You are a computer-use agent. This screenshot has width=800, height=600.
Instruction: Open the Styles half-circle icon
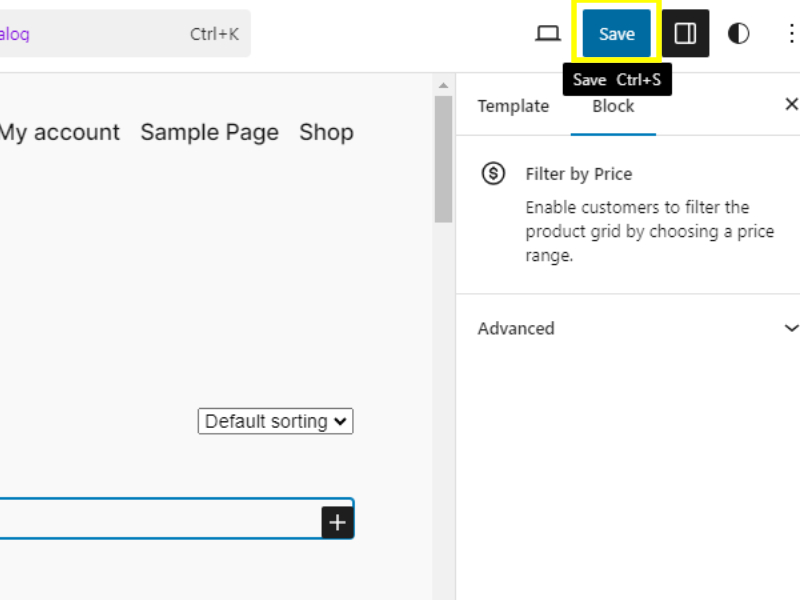738,34
